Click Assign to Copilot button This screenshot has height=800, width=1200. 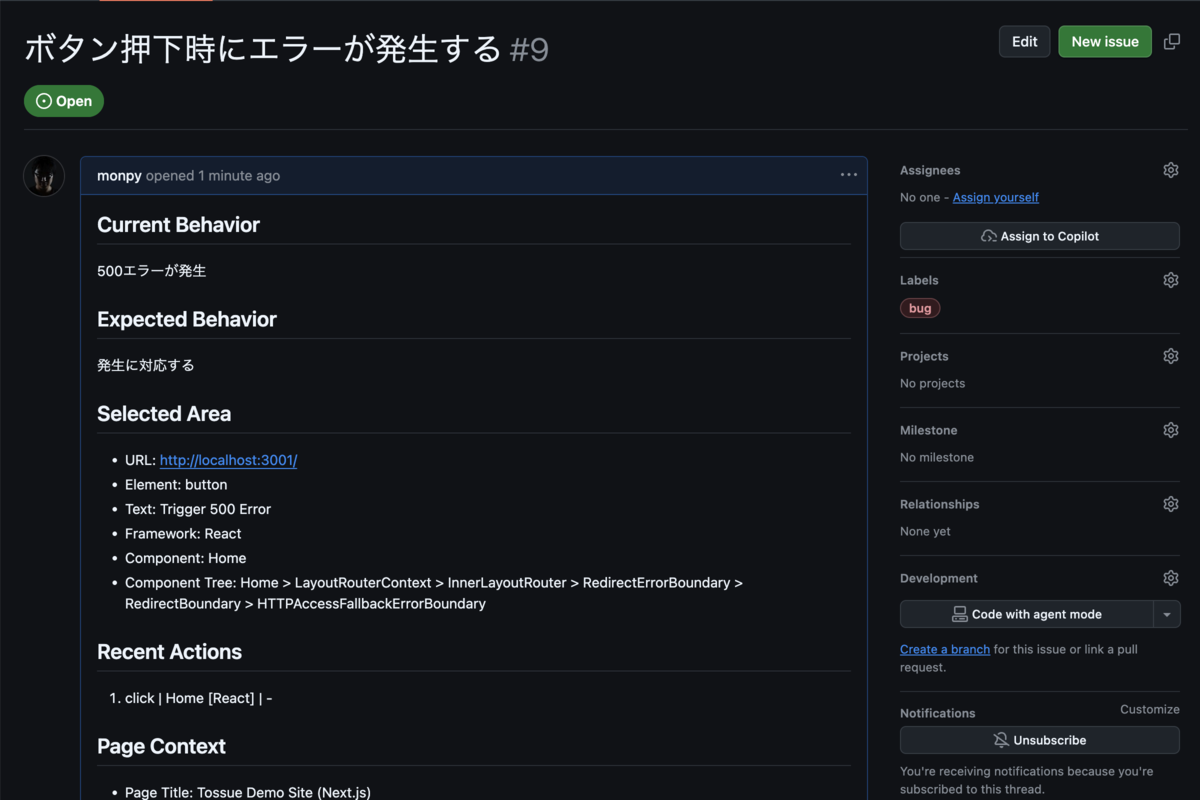1040,236
